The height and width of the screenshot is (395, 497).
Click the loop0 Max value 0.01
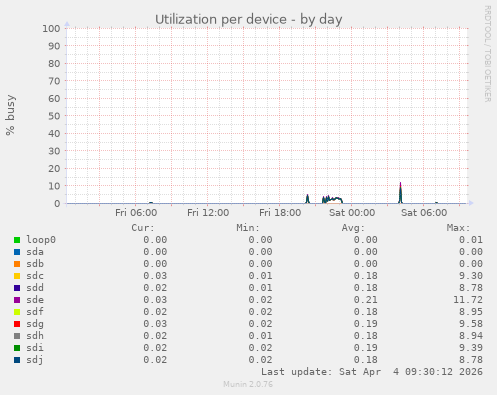(x=471, y=240)
